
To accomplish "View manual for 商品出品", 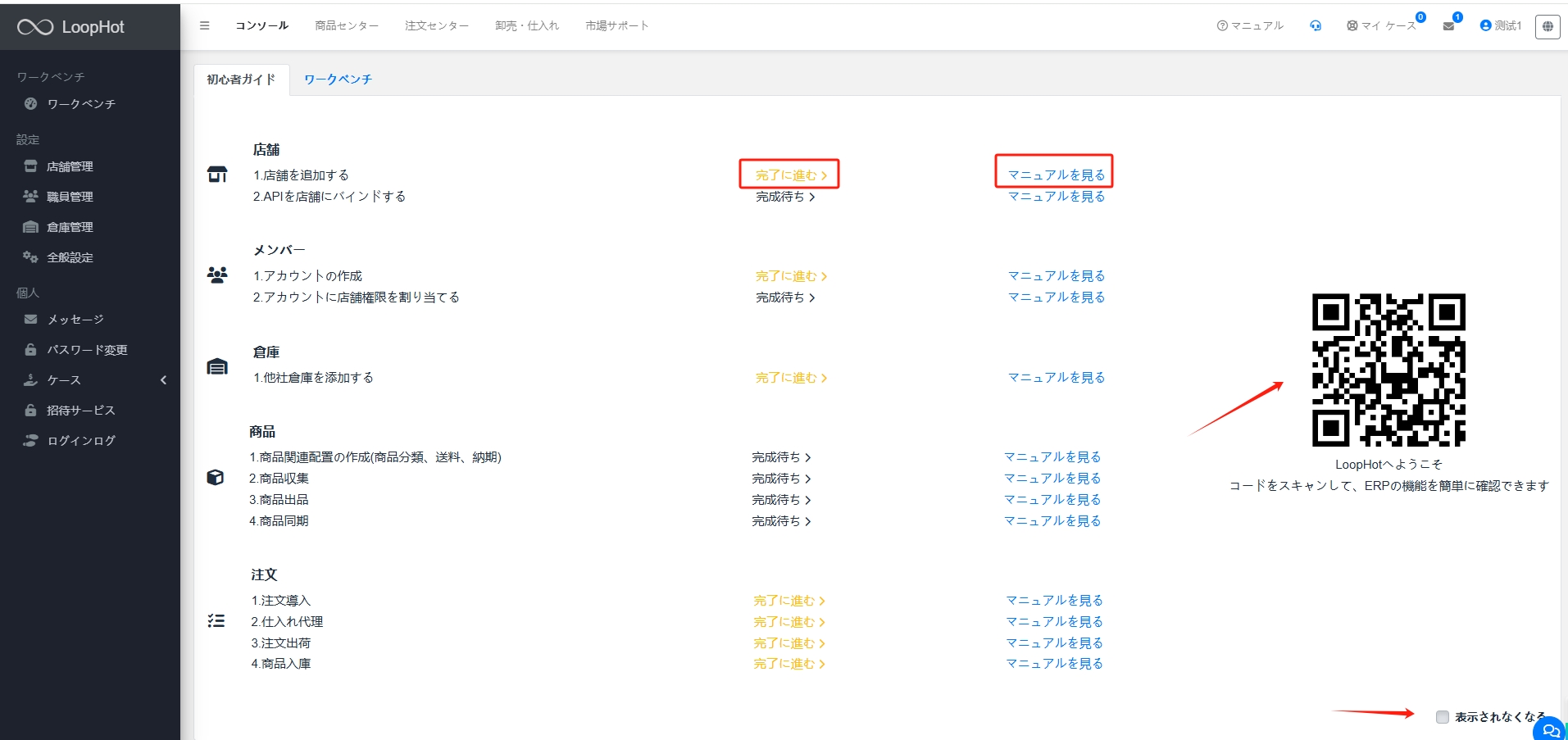I will pyautogui.click(x=1052, y=500).
